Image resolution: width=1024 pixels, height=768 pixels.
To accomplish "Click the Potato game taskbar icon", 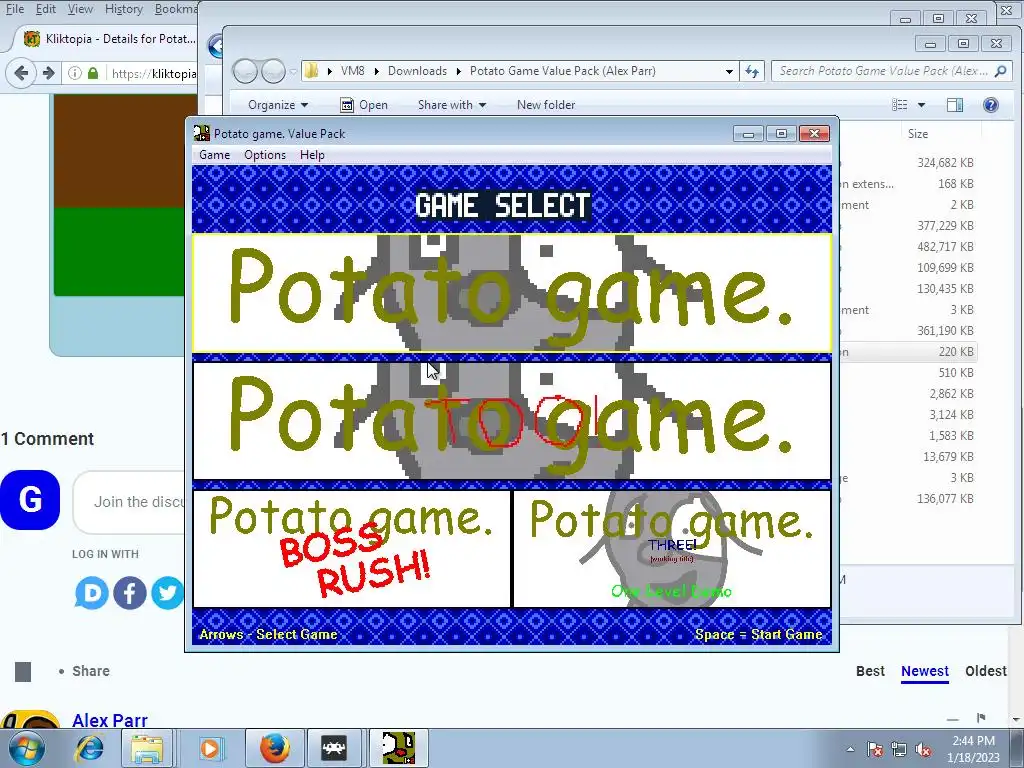I will (398, 748).
